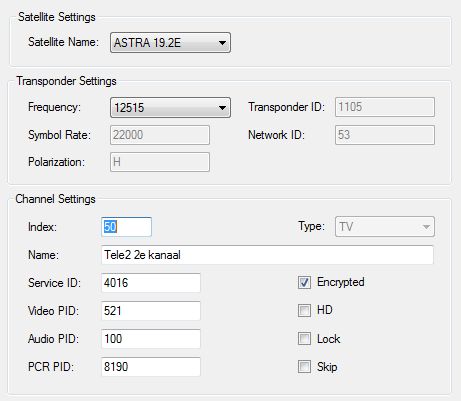
Task: Click the Audio PID field
Action: pos(151,339)
